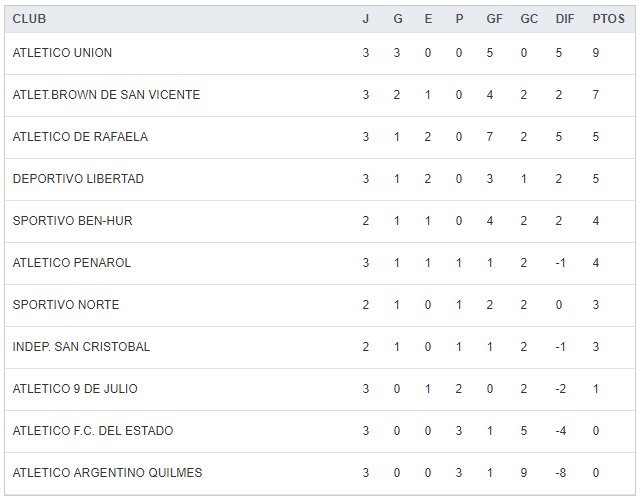
Task: Select ATLETICO ARGENTINO QUILMES club name
Action: pos(107,473)
